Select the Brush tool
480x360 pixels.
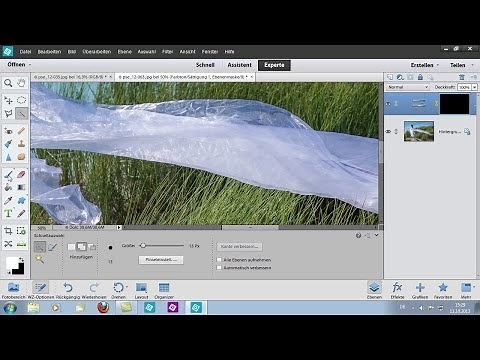[x=8, y=174]
